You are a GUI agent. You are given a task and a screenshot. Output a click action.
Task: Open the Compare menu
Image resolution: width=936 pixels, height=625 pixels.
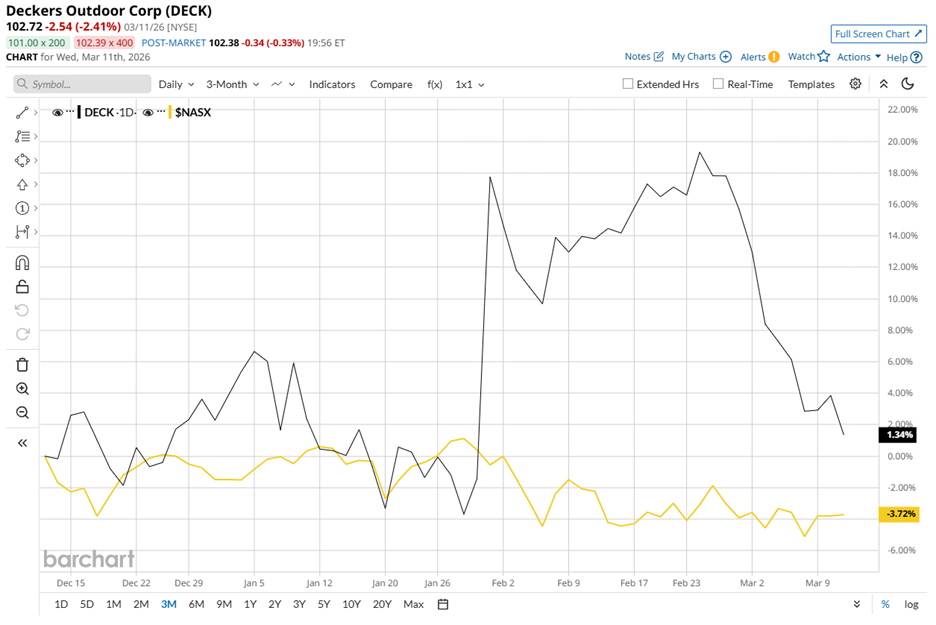(x=391, y=84)
